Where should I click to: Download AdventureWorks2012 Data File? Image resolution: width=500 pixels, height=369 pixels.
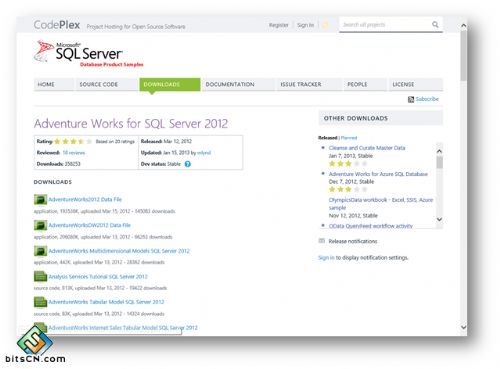click(x=85, y=199)
